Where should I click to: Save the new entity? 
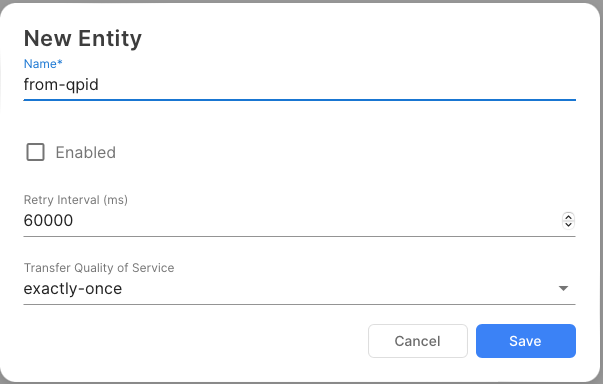click(x=526, y=341)
